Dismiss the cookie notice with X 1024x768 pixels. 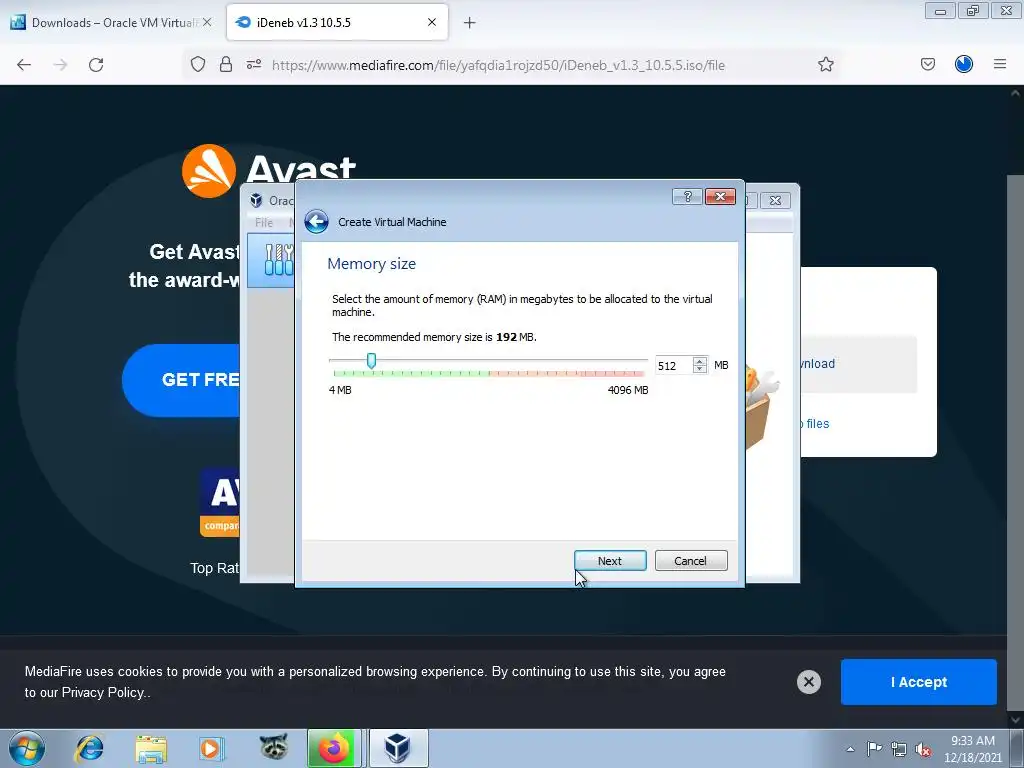click(x=808, y=682)
